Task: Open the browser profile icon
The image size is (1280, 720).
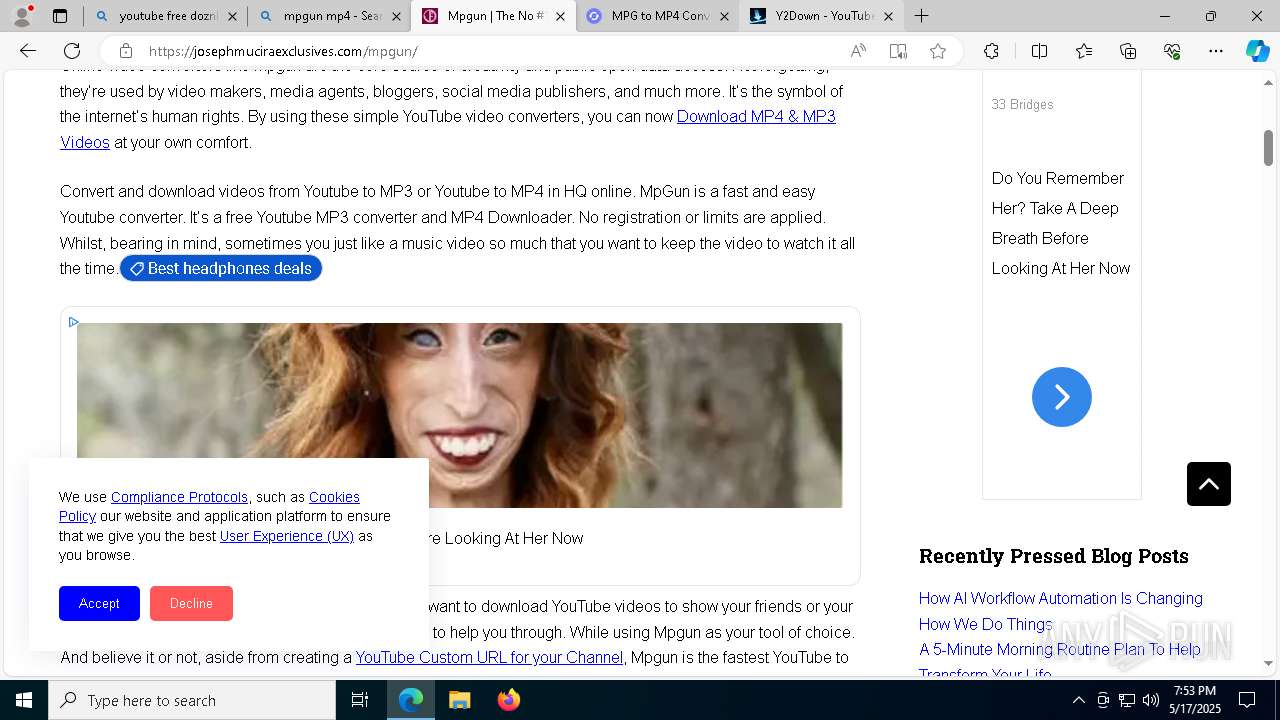Action: pos(22,16)
